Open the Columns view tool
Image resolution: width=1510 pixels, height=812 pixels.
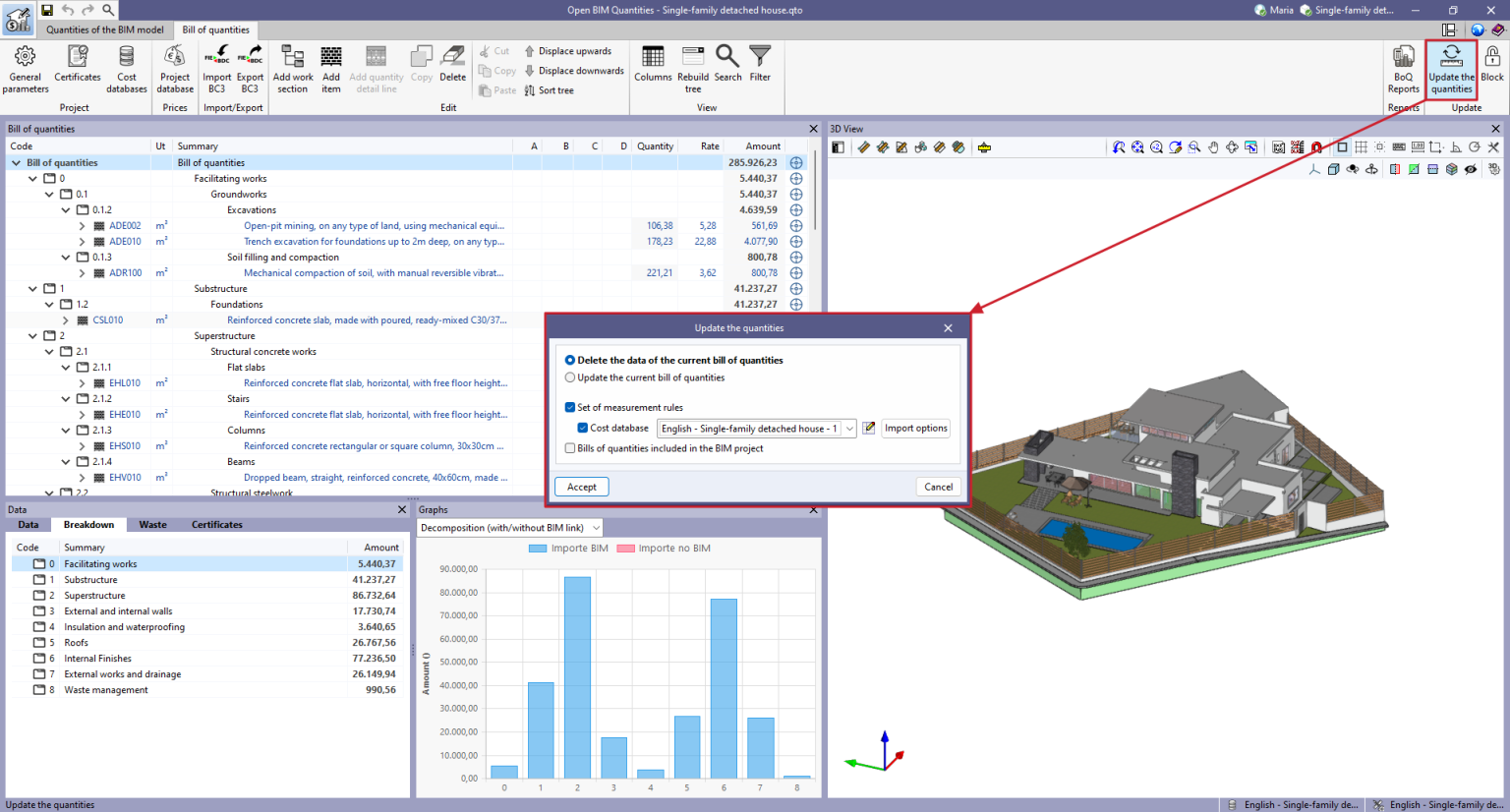point(654,66)
